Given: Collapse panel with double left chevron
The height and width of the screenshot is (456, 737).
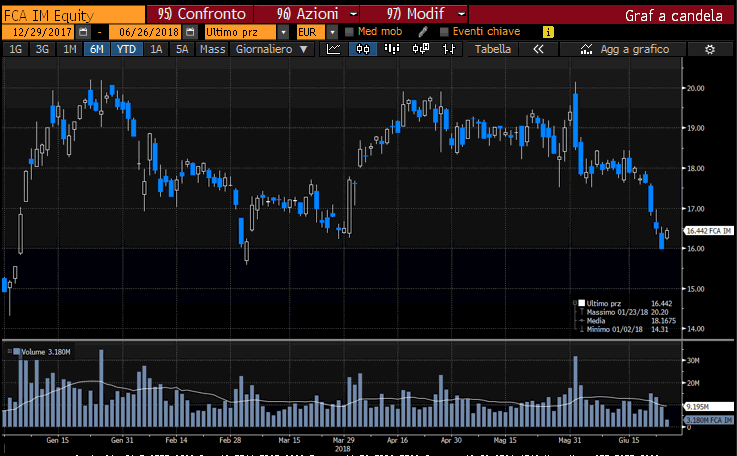Looking at the screenshot, I should [539, 49].
